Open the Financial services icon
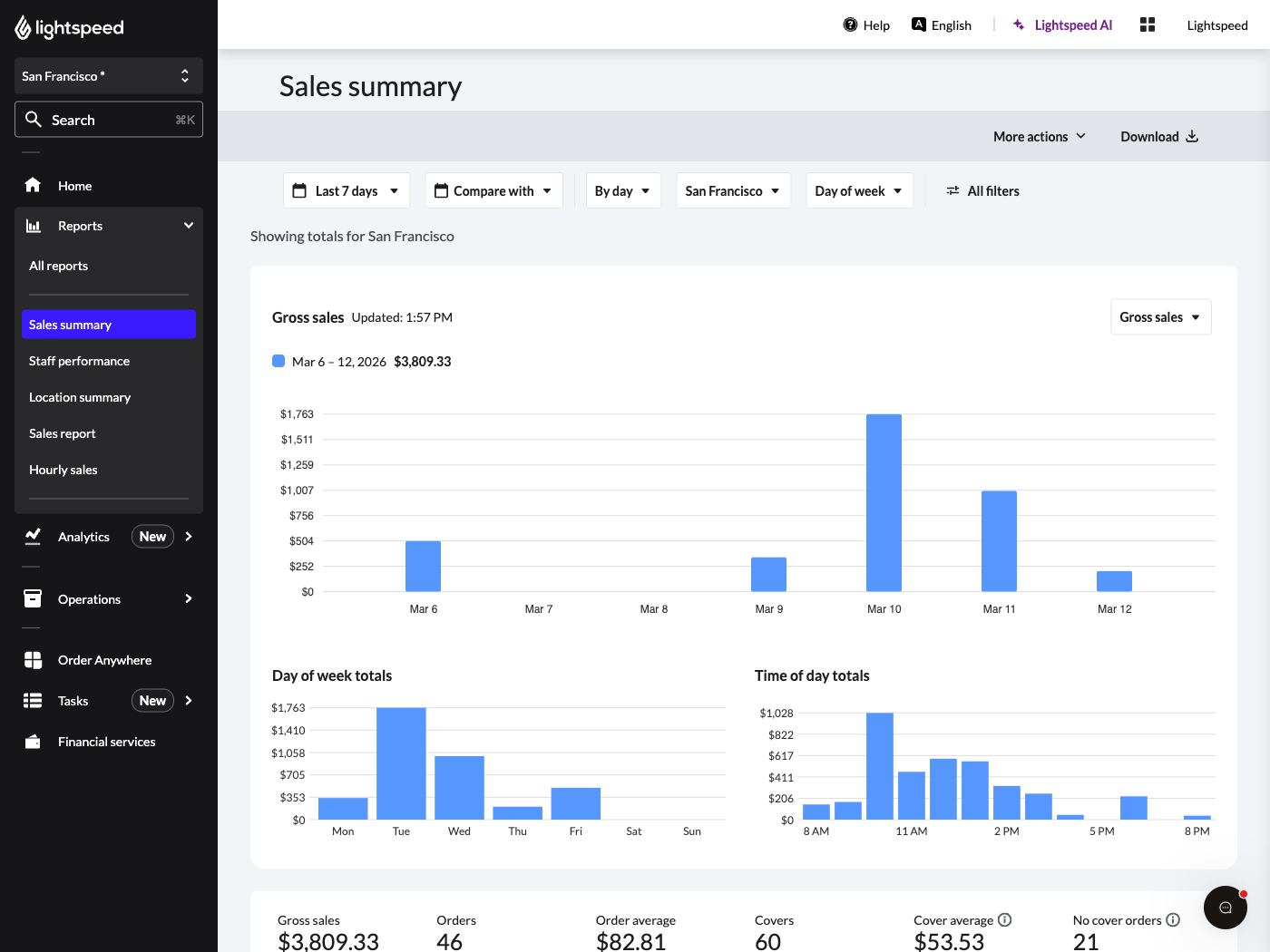The width and height of the screenshot is (1270, 952). [x=33, y=741]
